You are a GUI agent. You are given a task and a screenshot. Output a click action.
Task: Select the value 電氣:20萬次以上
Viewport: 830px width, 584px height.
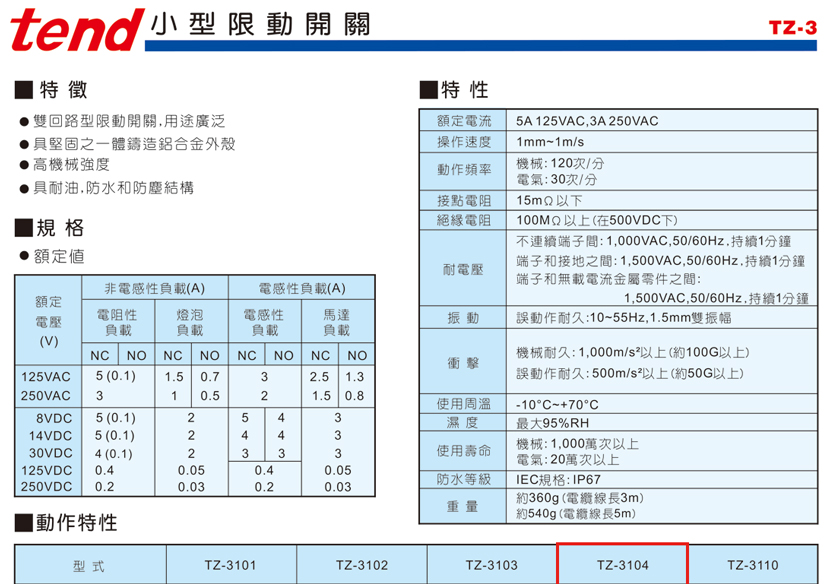coord(567,460)
